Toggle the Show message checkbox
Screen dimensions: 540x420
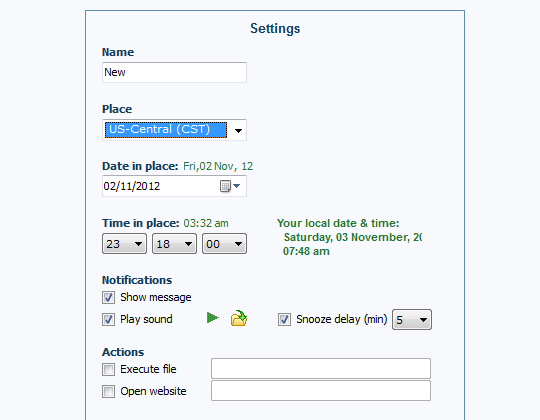tap(108, 297)
